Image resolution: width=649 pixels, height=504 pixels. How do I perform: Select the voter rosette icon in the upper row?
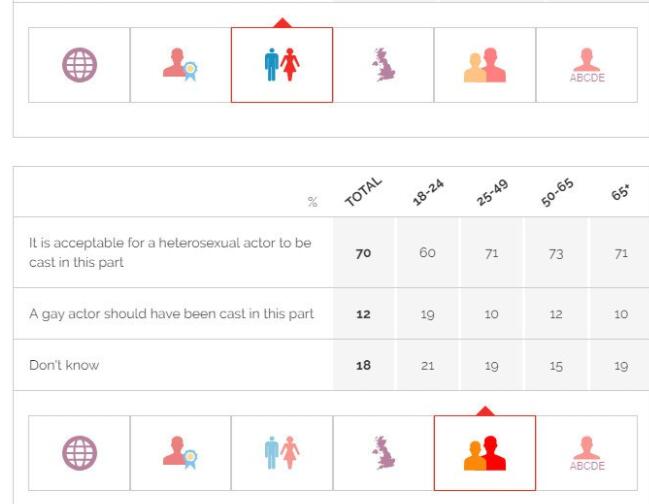pos(181,65)
